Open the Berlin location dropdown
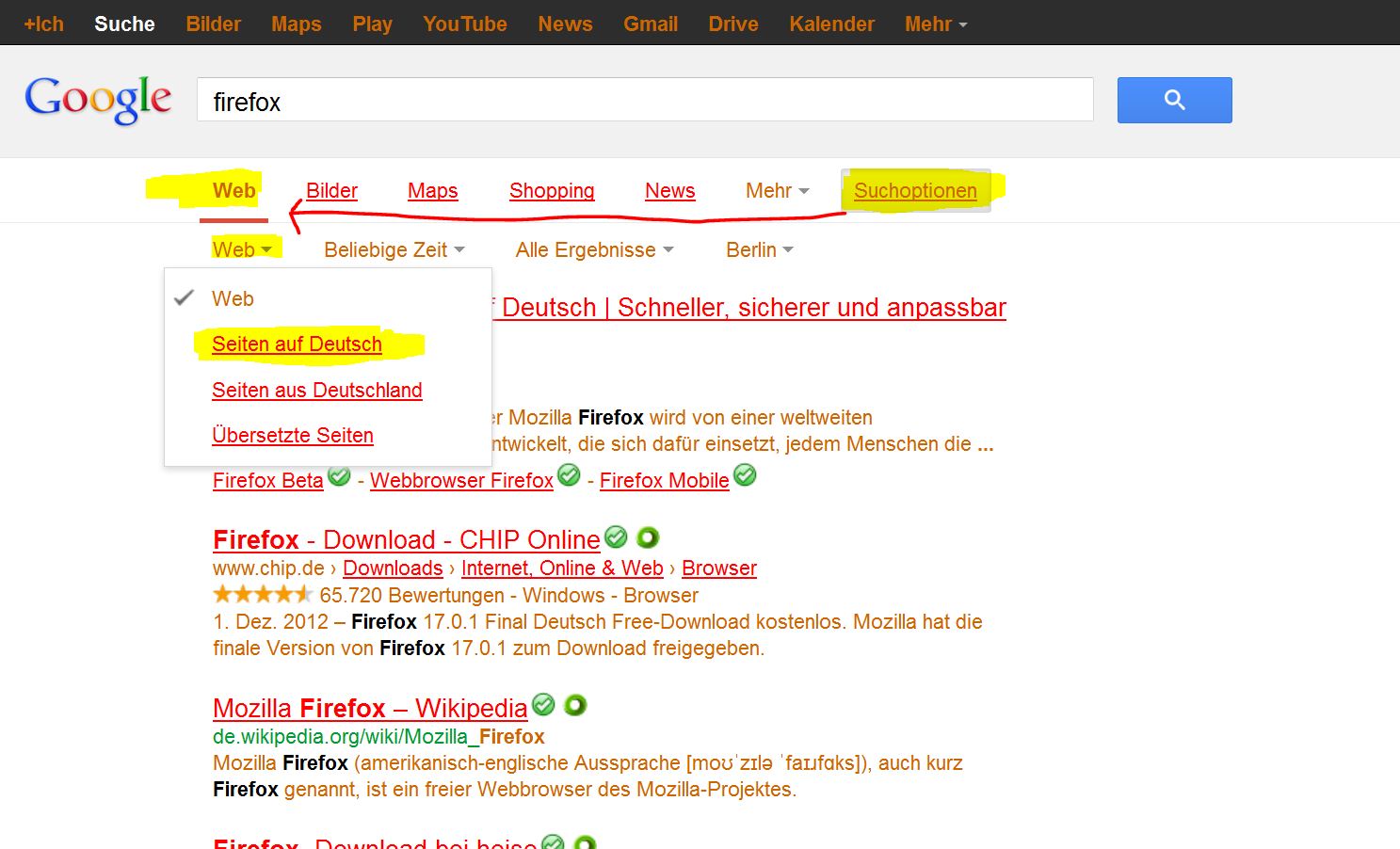This screenshot has width=1400, height=849. (760, 249)
